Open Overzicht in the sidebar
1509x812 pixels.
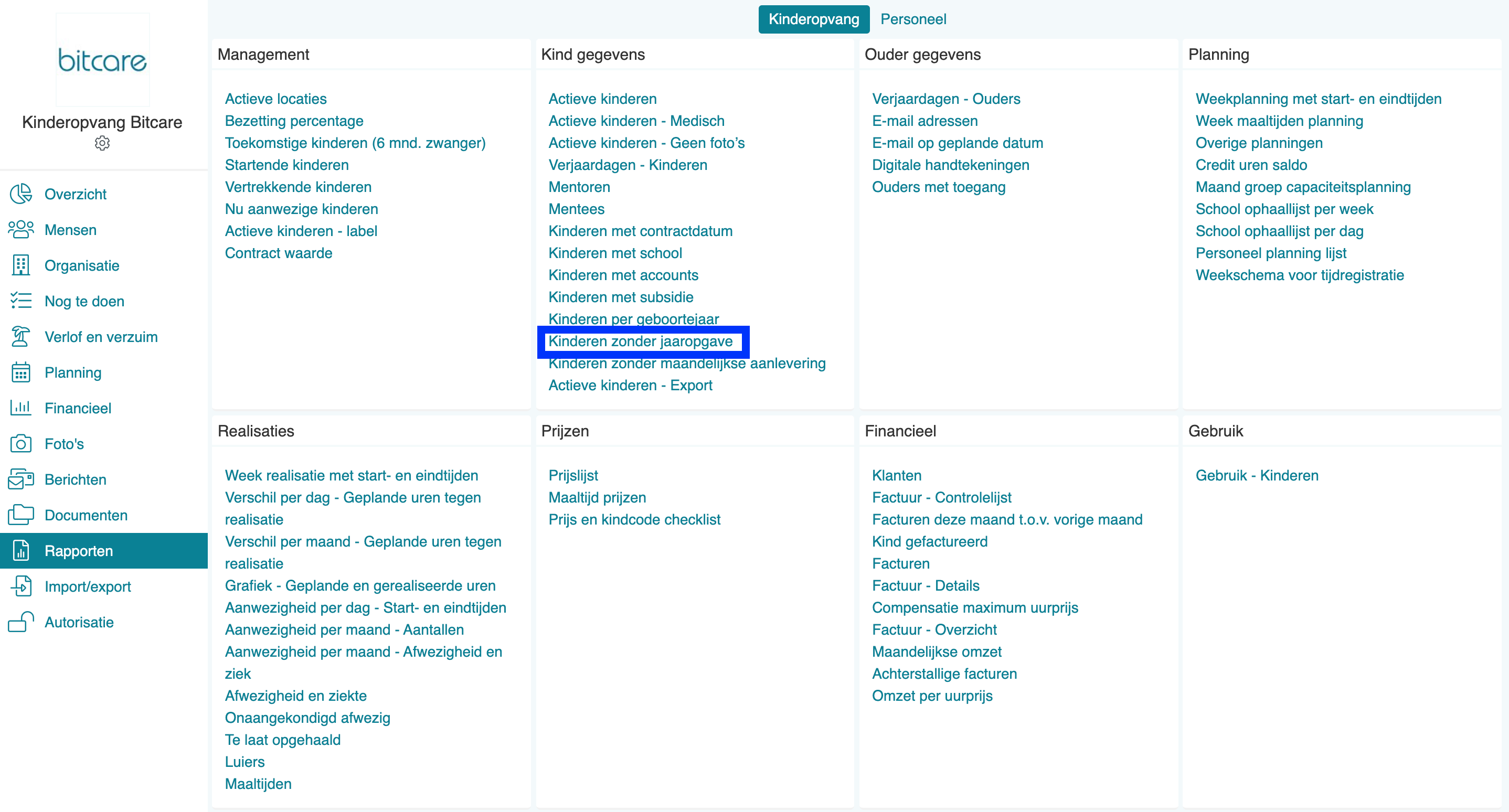(x=76, y=195)
